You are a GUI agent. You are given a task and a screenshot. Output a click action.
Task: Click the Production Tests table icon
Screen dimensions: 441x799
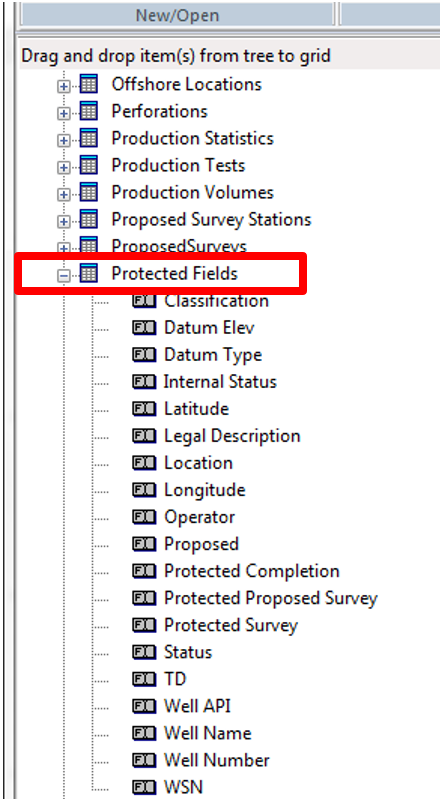point(89,165)
